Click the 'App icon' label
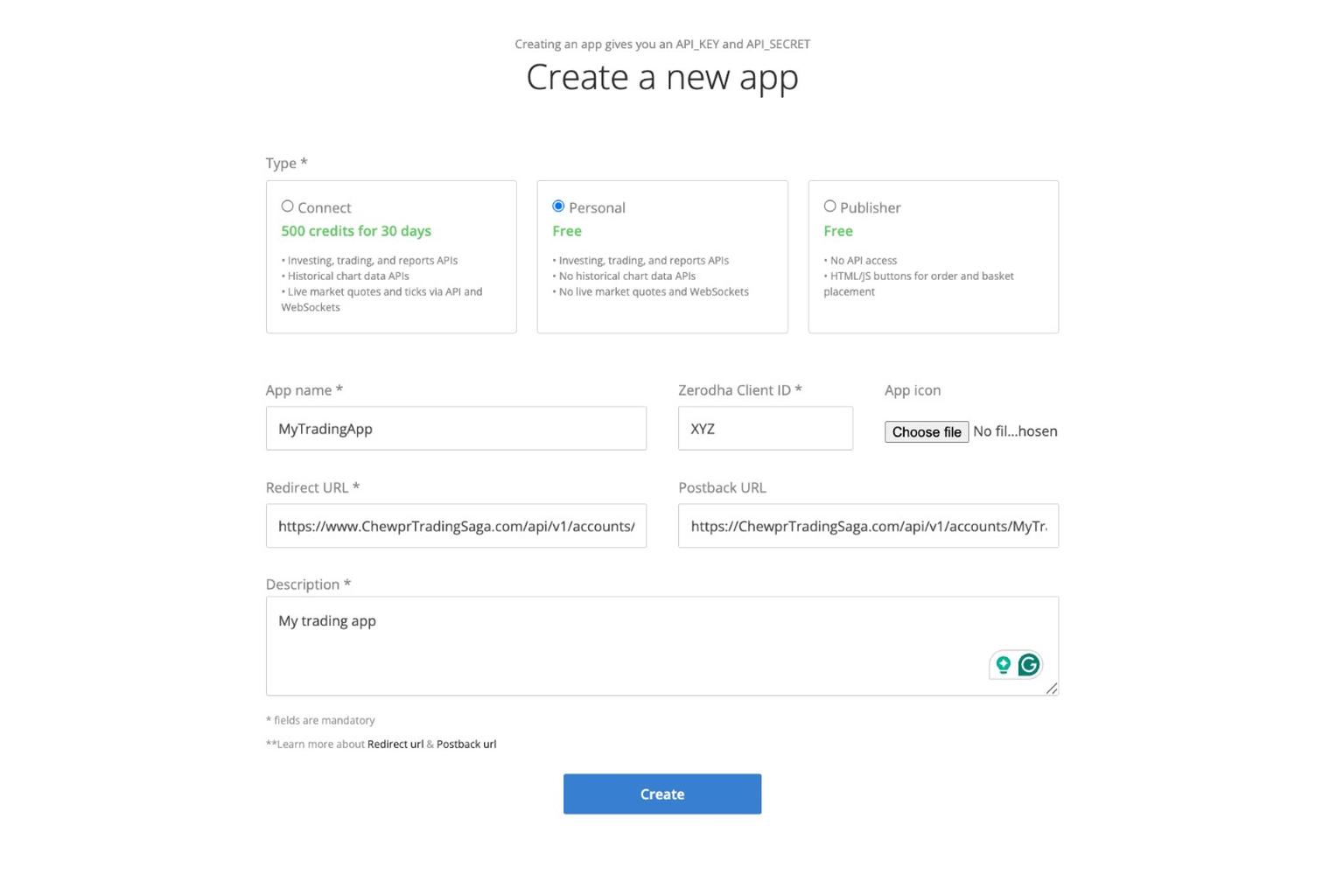The width and height of the screenshot is (1344, 896). pyautogui.click(x=913, y=390)
